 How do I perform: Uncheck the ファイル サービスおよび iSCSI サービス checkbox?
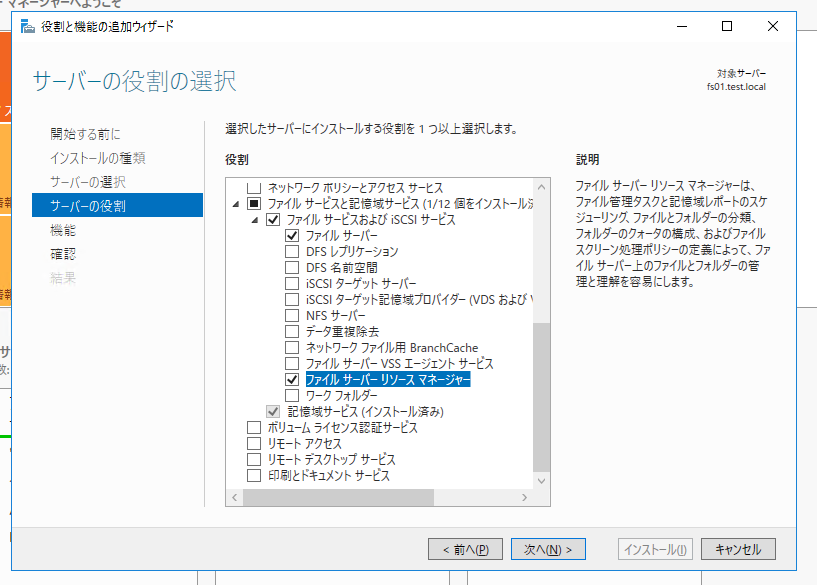(273, 219)
